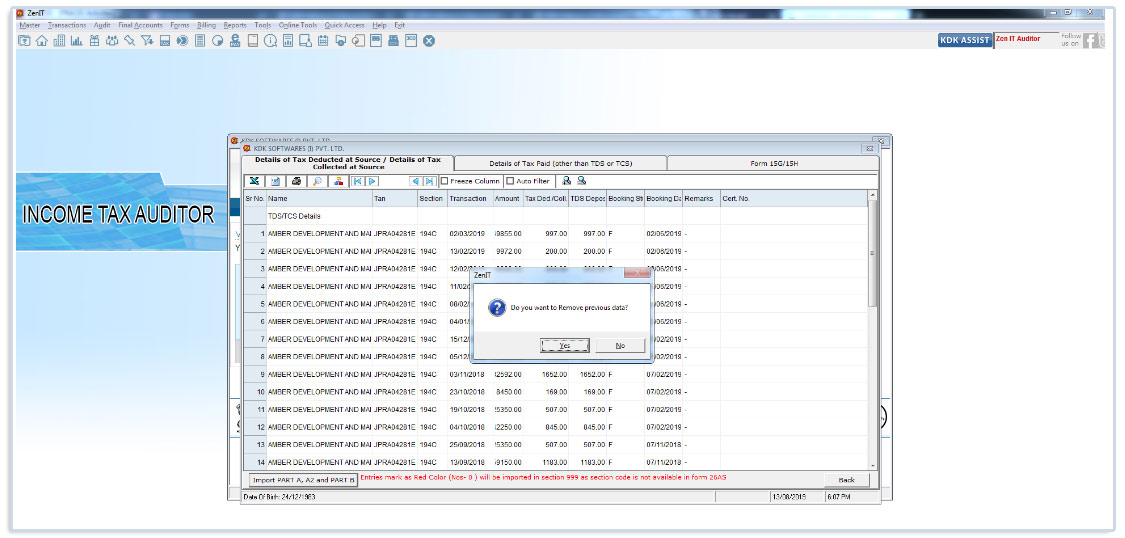The image size is (1125, 538).
Task: Click the round X exit icon in toolbar
Action: (428, 41)
